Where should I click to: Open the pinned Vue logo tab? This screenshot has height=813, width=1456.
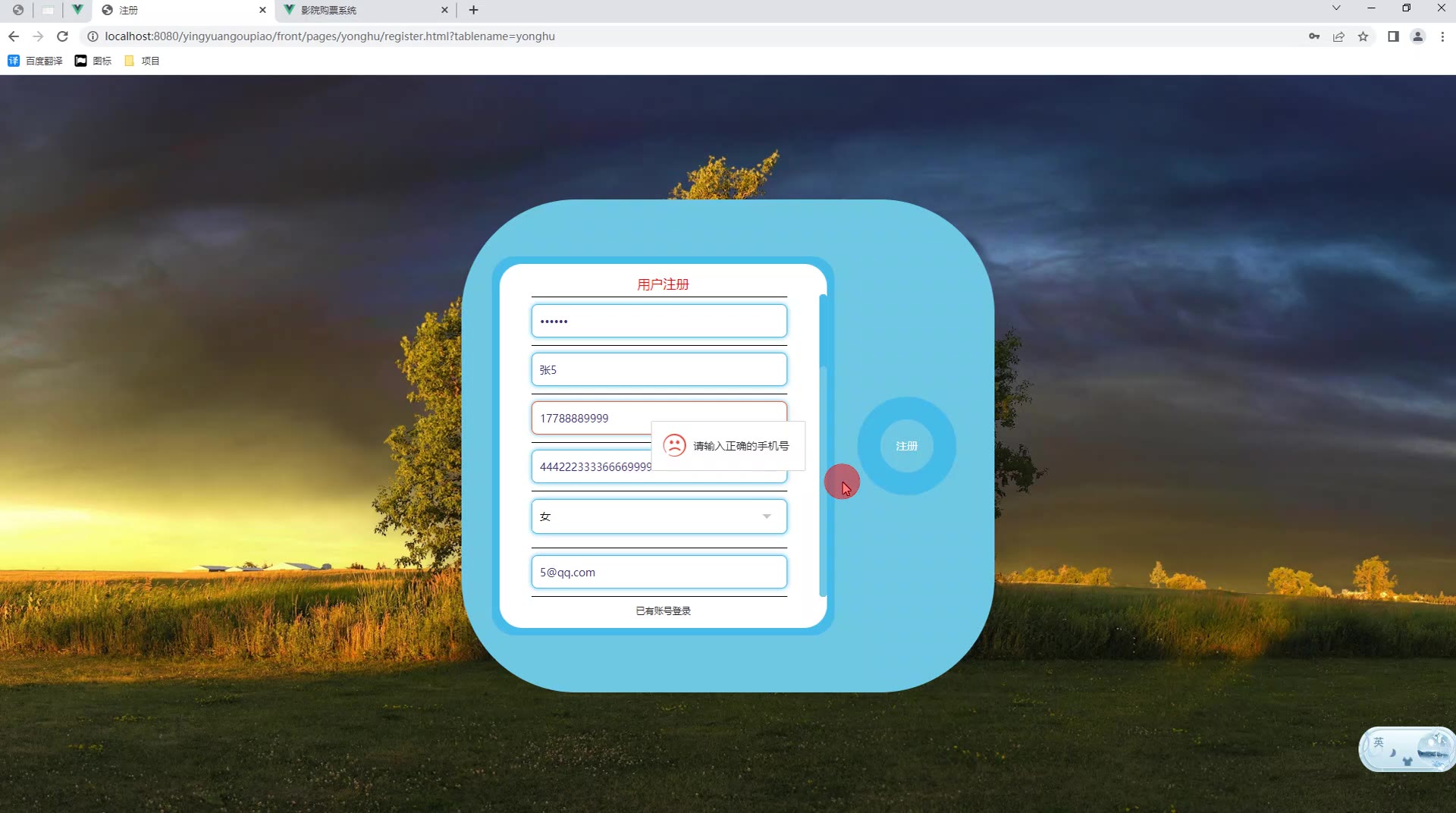77,10
